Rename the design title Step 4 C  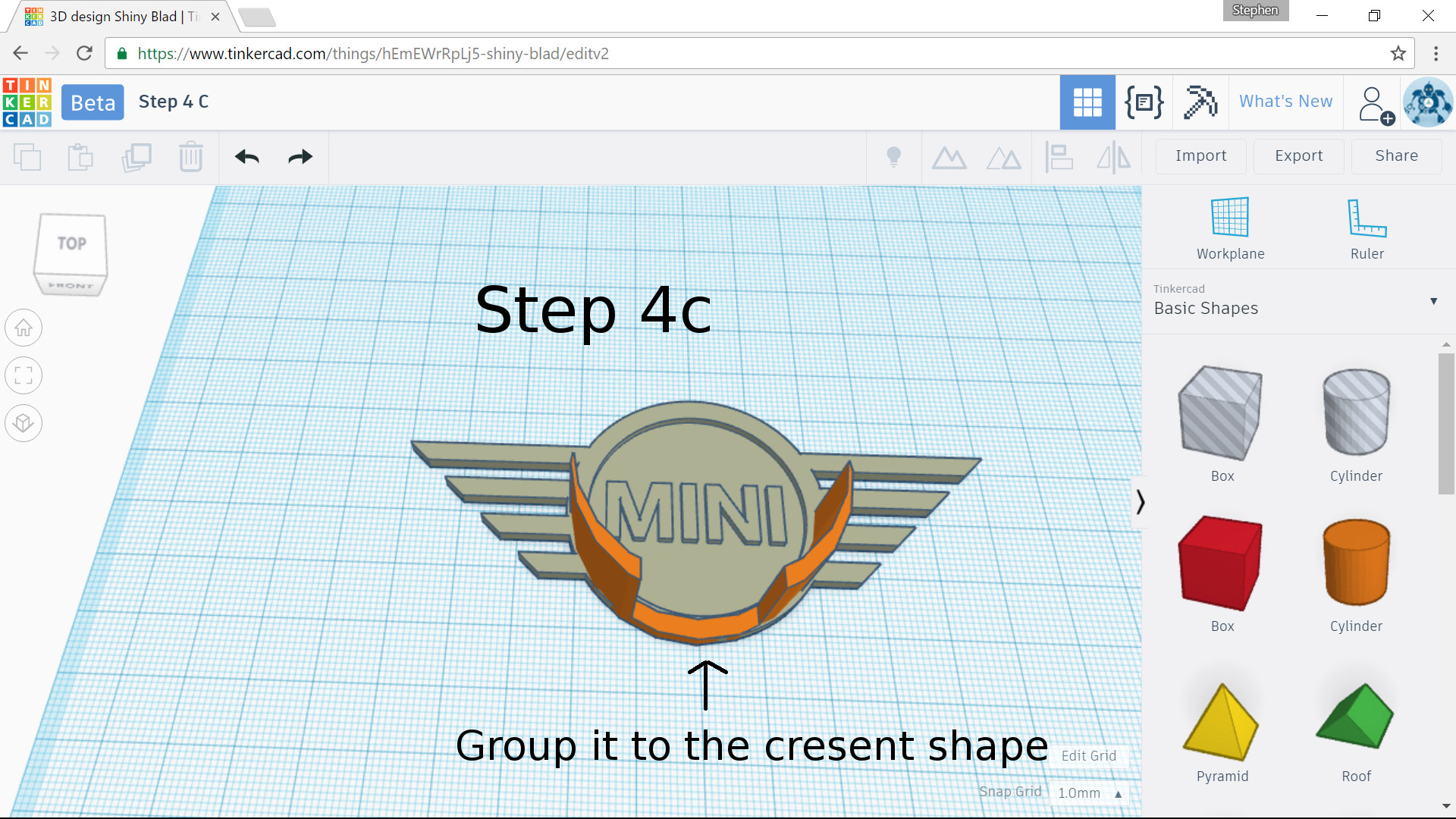pos(174,102)
